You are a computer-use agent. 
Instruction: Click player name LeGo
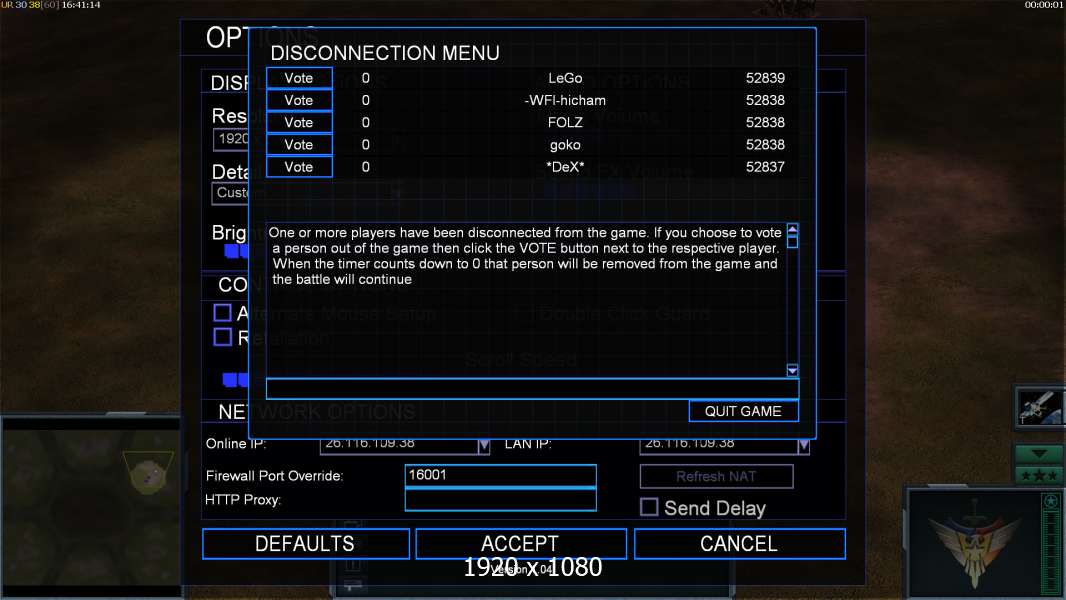click(565, 78)
